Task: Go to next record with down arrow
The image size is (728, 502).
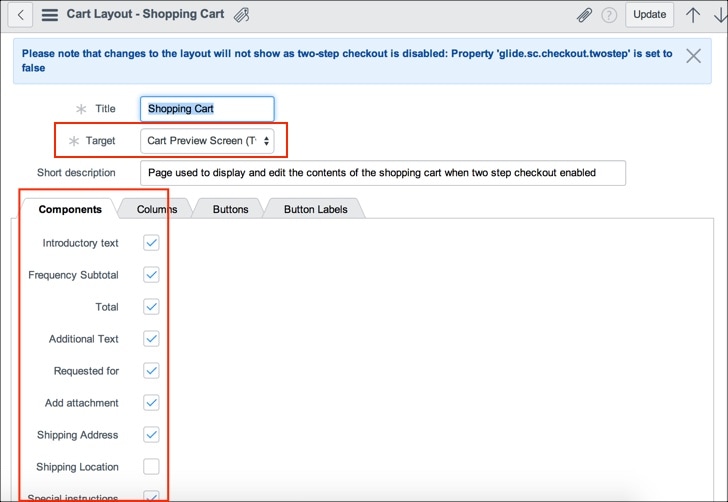Action: [x=720, y=15]
